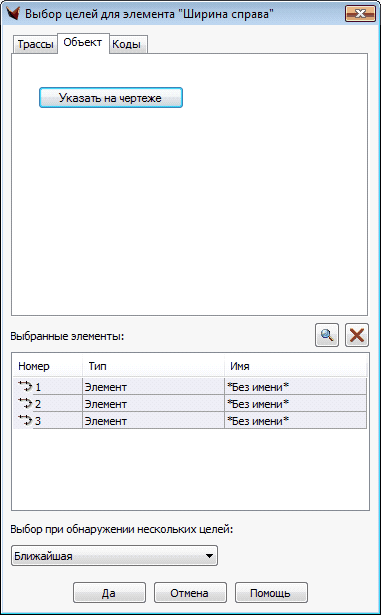Close the dialog with title bar X

click(360, 14)
